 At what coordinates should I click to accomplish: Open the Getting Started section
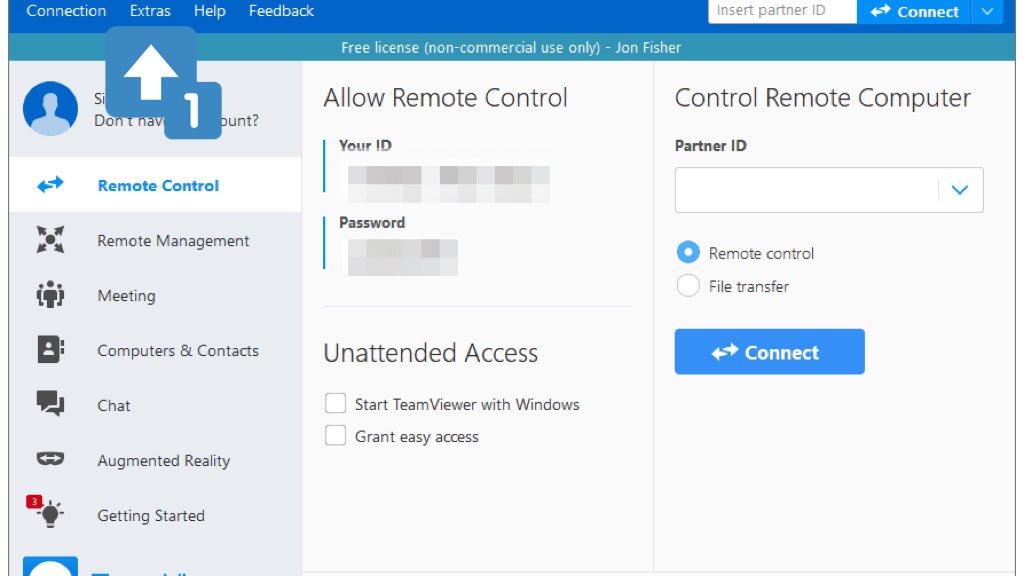[155, 515]
